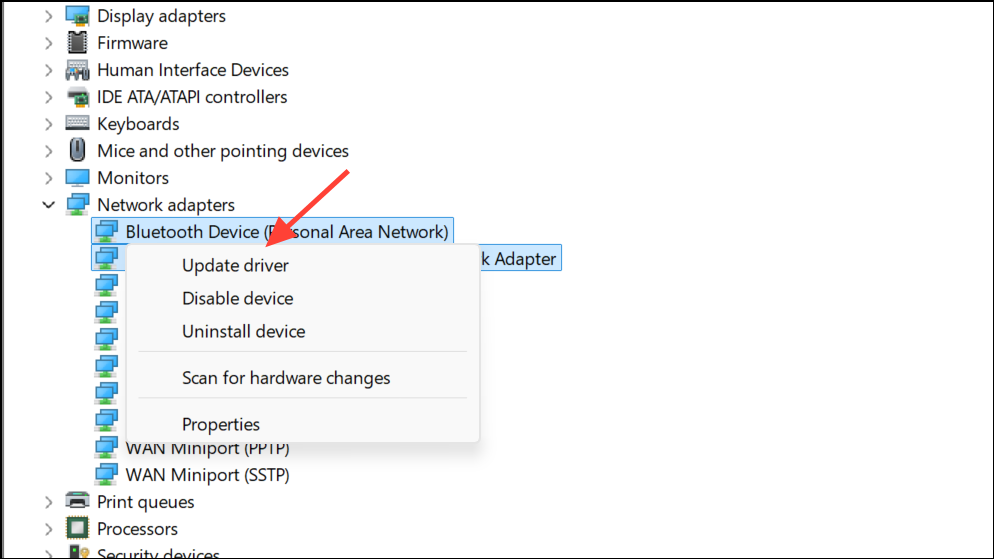
Task: Click the Human Interface Devices icon
Action: (x=77, y=70)
